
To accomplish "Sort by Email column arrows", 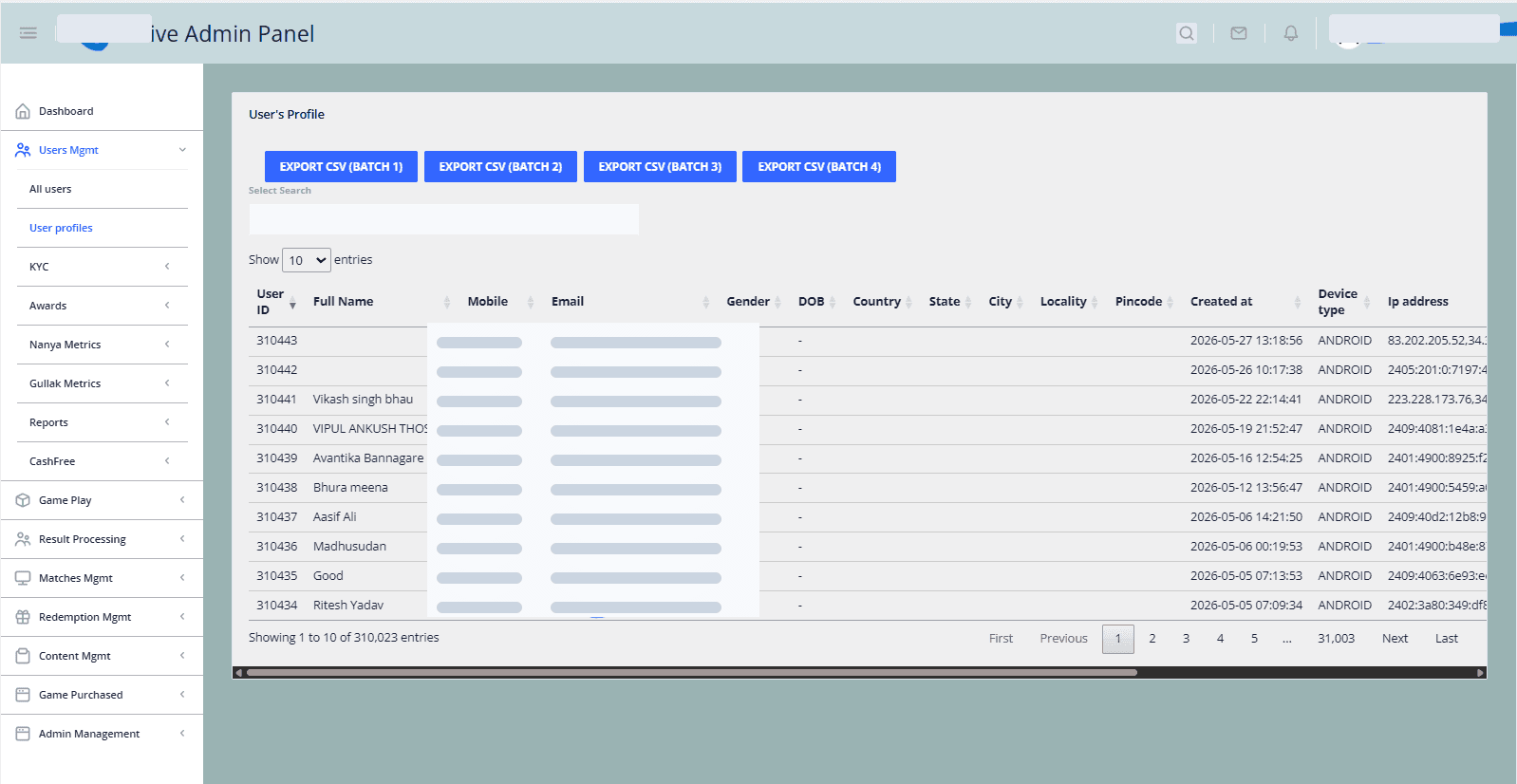I will [x=705, y=302].
